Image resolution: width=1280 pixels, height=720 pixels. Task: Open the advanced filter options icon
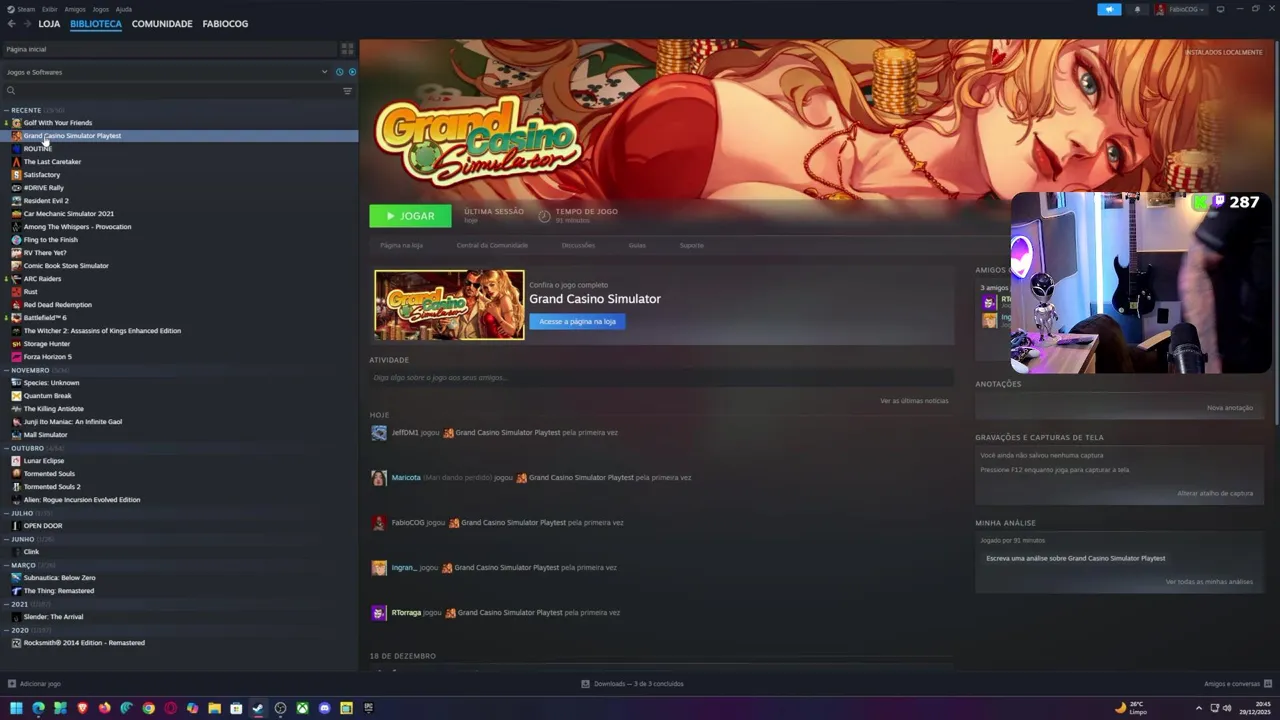coord(347,91)
